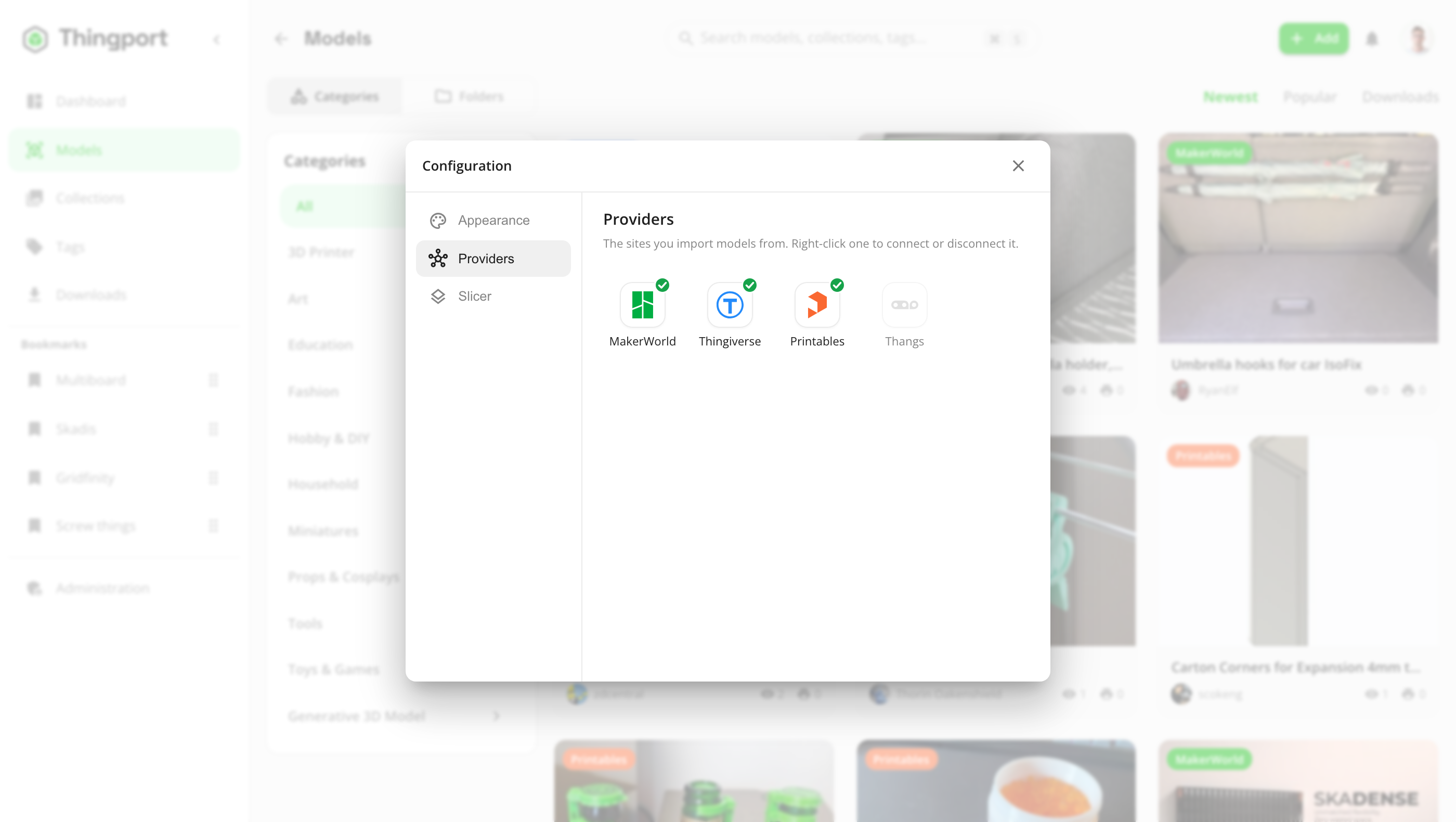Select the Providers section in Configuration

(493, 259)
